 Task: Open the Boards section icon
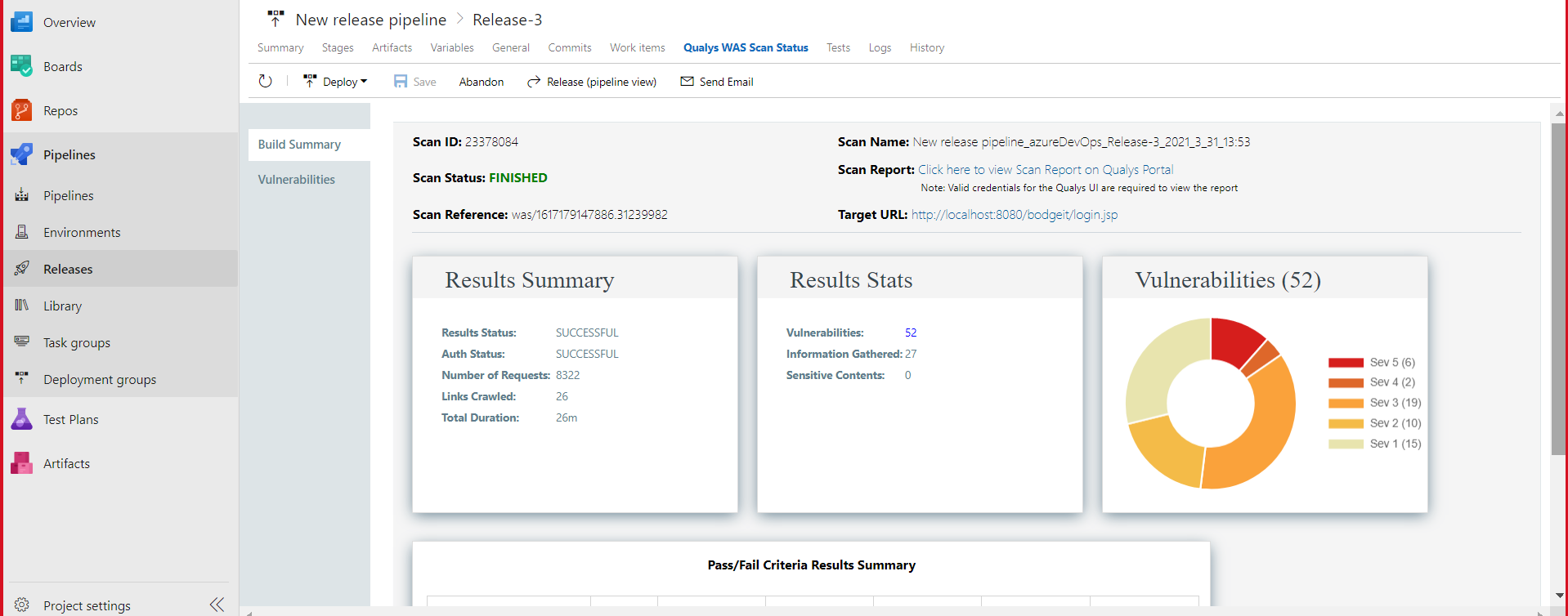coord(21,66)
